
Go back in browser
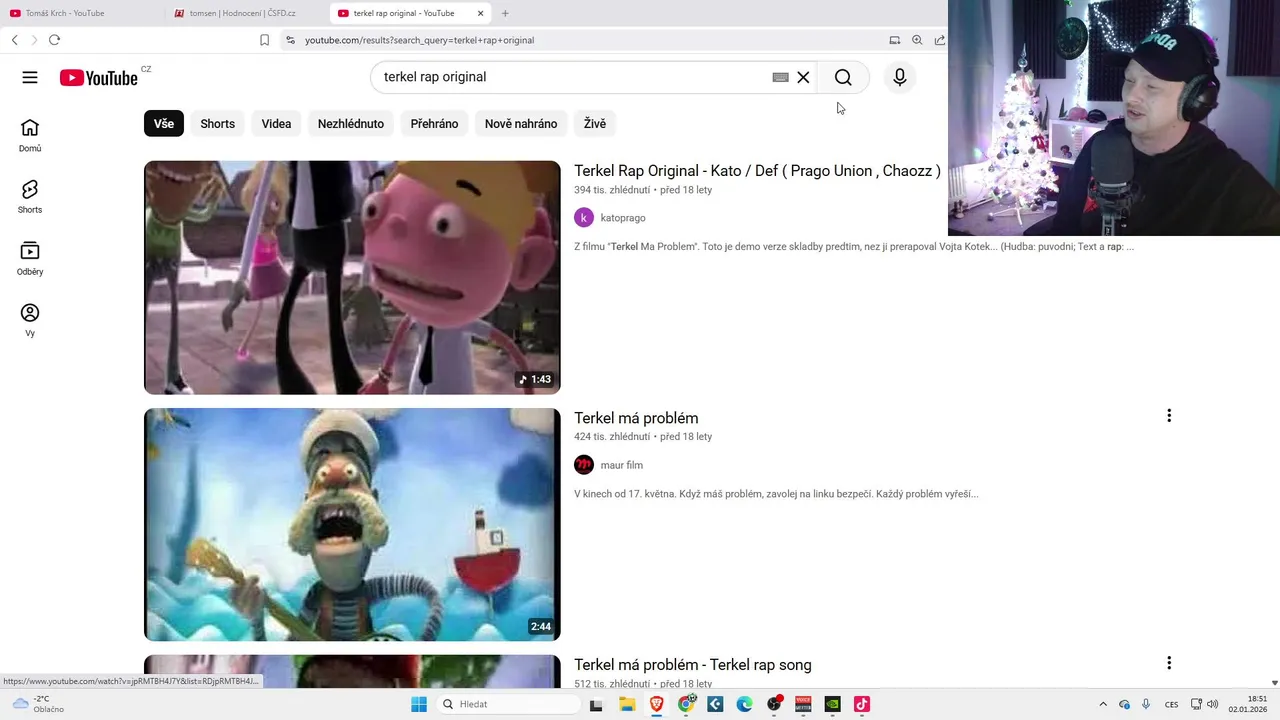[x=14, y=40]
